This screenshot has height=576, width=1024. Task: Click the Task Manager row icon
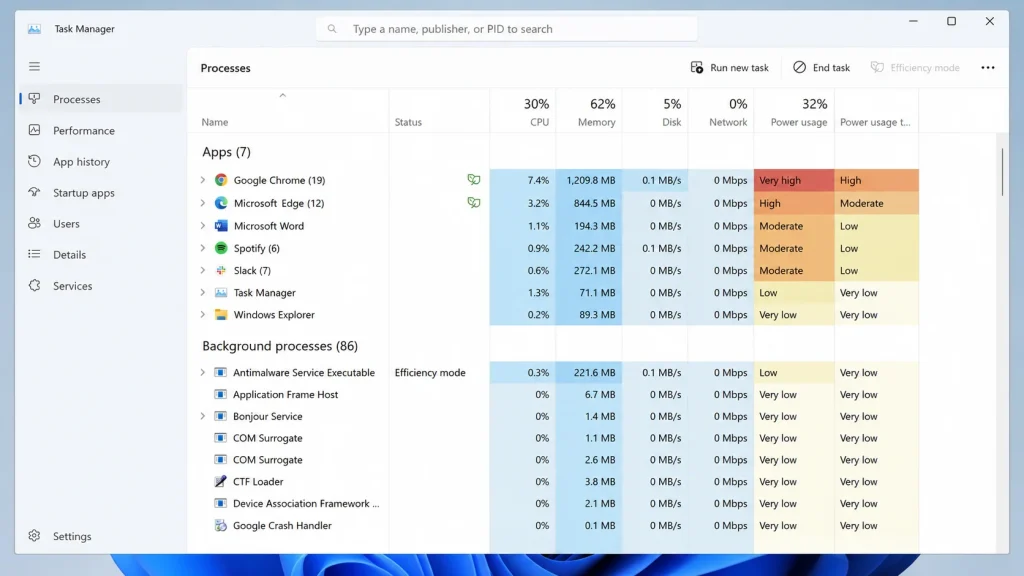(x=221, y=292)
